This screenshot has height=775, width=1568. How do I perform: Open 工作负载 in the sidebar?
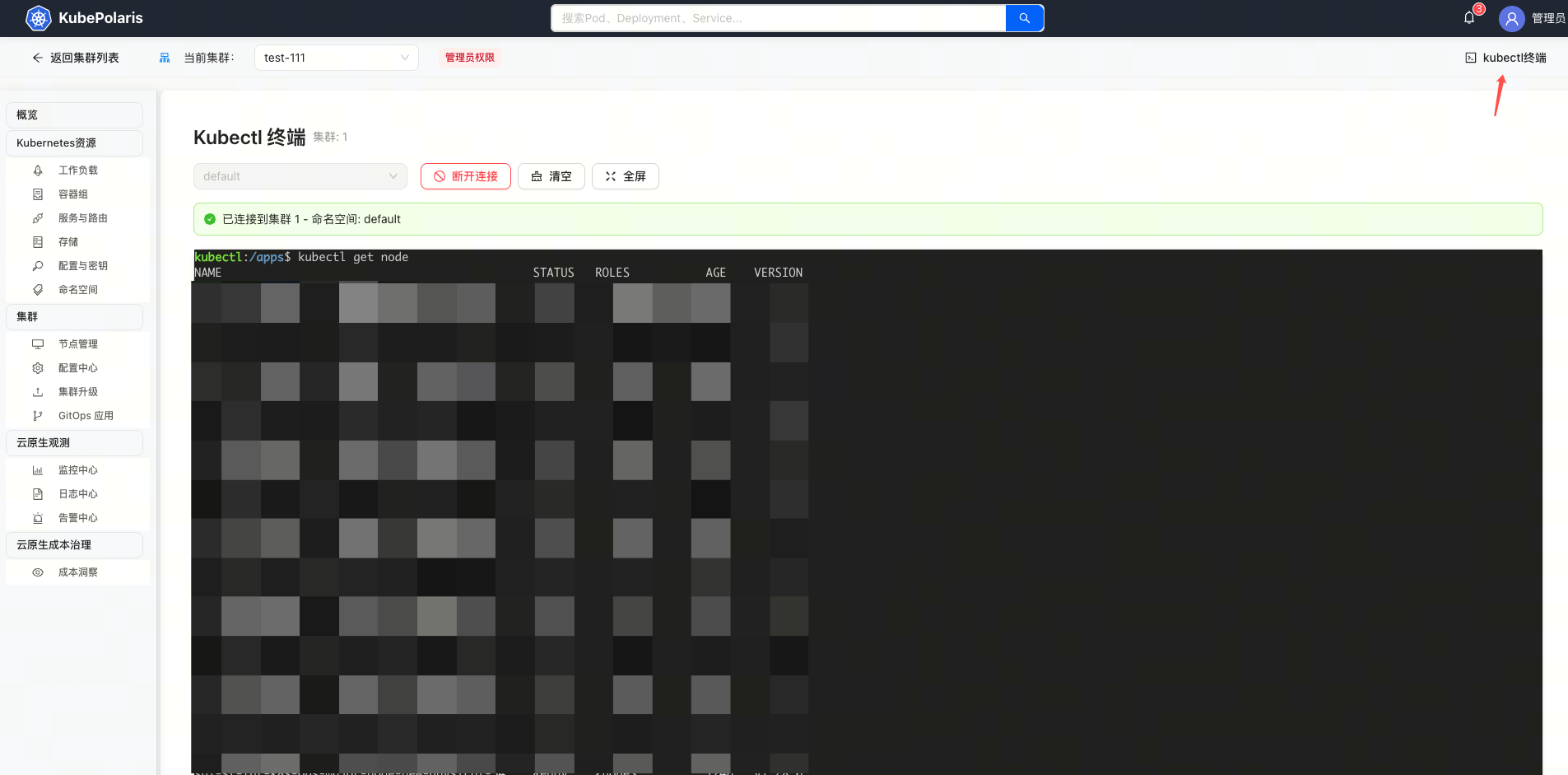point(78,170)
